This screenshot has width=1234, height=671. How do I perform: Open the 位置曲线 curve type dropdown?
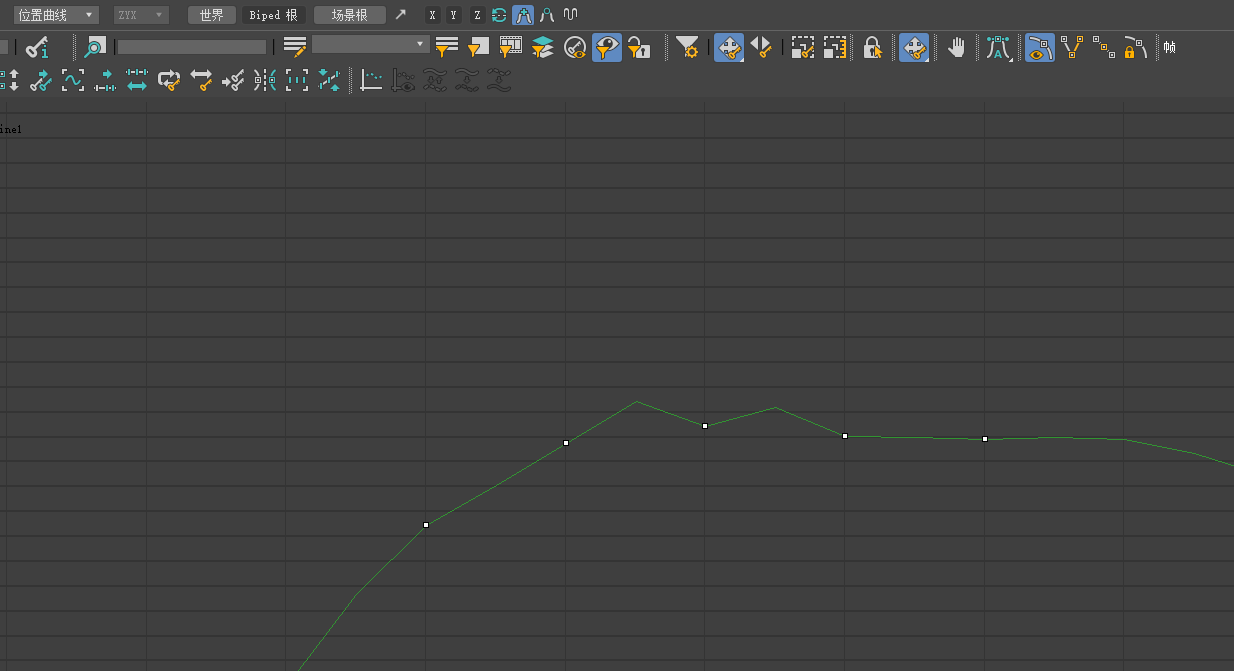[x=56, y=15]
